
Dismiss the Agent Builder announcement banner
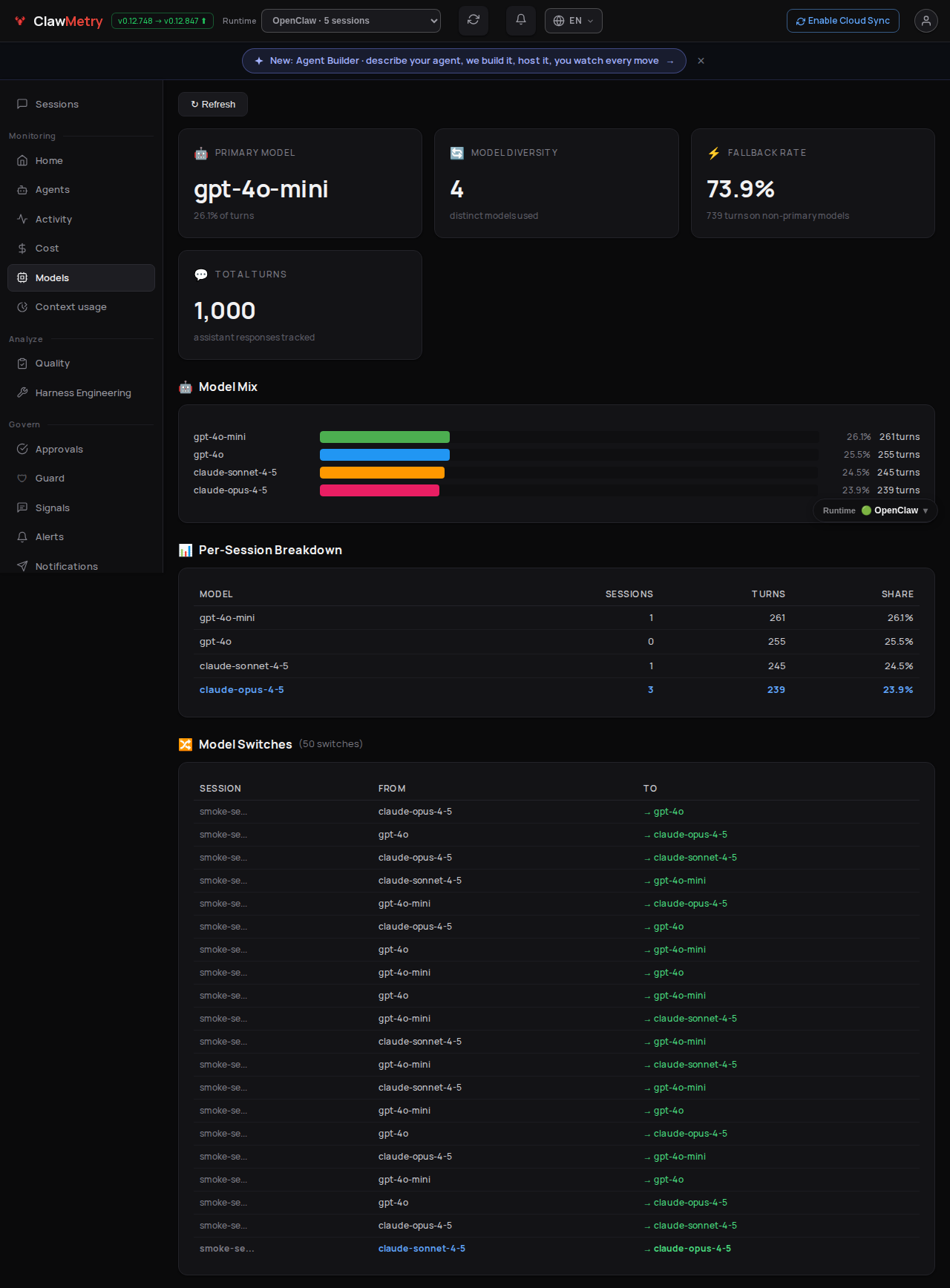(701, 61)
